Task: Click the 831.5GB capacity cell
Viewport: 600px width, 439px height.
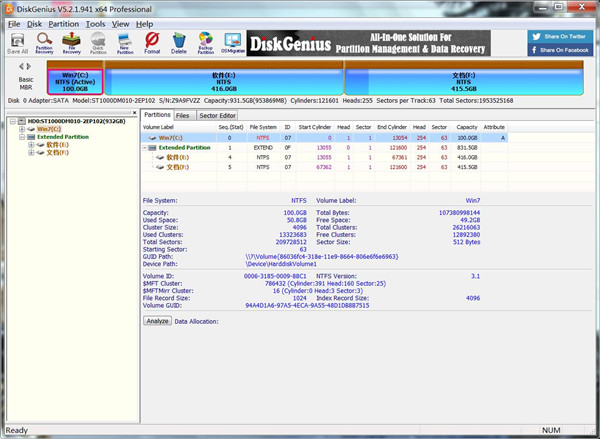Action: pyautogui.click(x=467, y=148)
